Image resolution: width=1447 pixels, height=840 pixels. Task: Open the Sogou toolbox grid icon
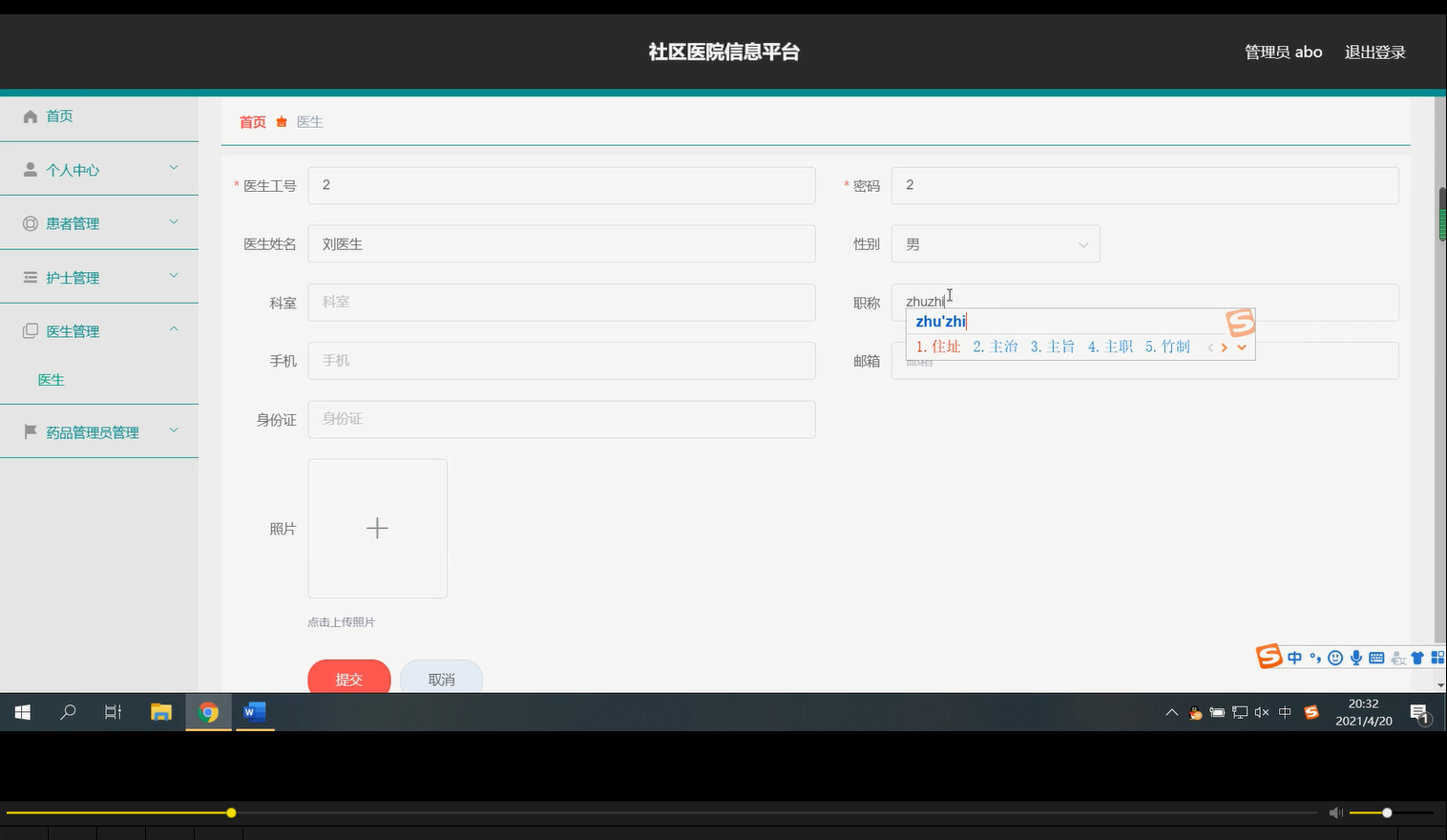pyautogui.click(x=1437, y=658)
